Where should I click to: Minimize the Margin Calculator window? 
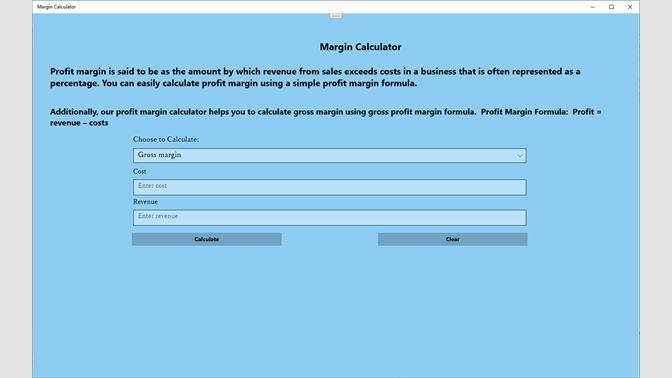click(x=593, y=7)
